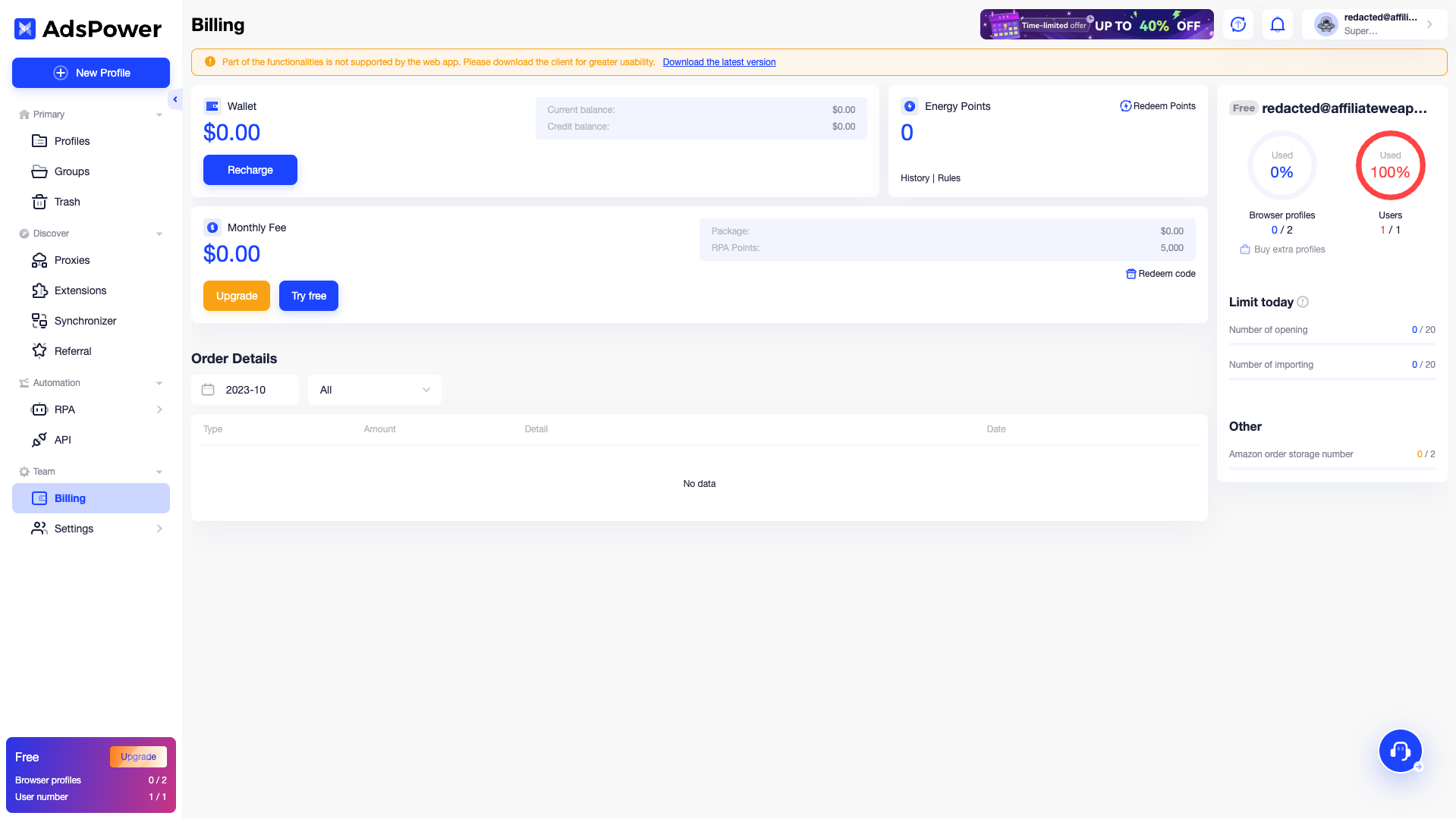This screenshot has width=1456, height=819.
Task: Collapse the sidebar with arrow handle
Action: tap(175, 99)
